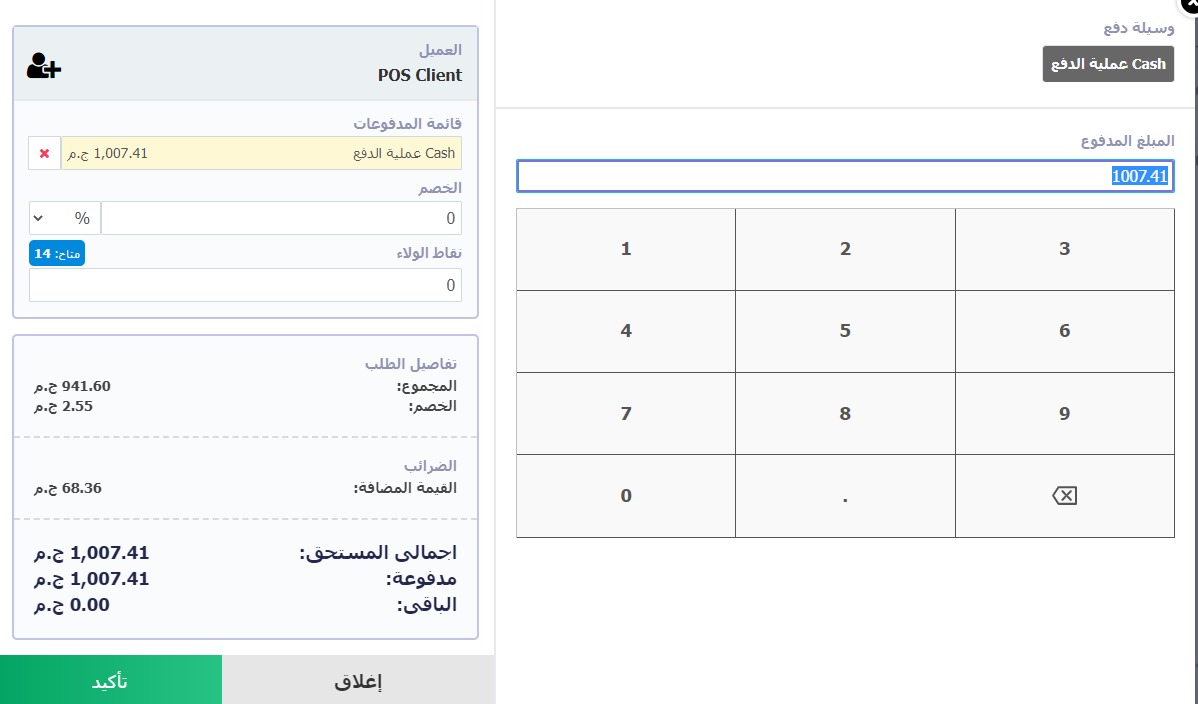This screenshot has width=1198, height=704.
Task: Confirm payment with the green تأكيد button
Action: (x=111, y=680)
